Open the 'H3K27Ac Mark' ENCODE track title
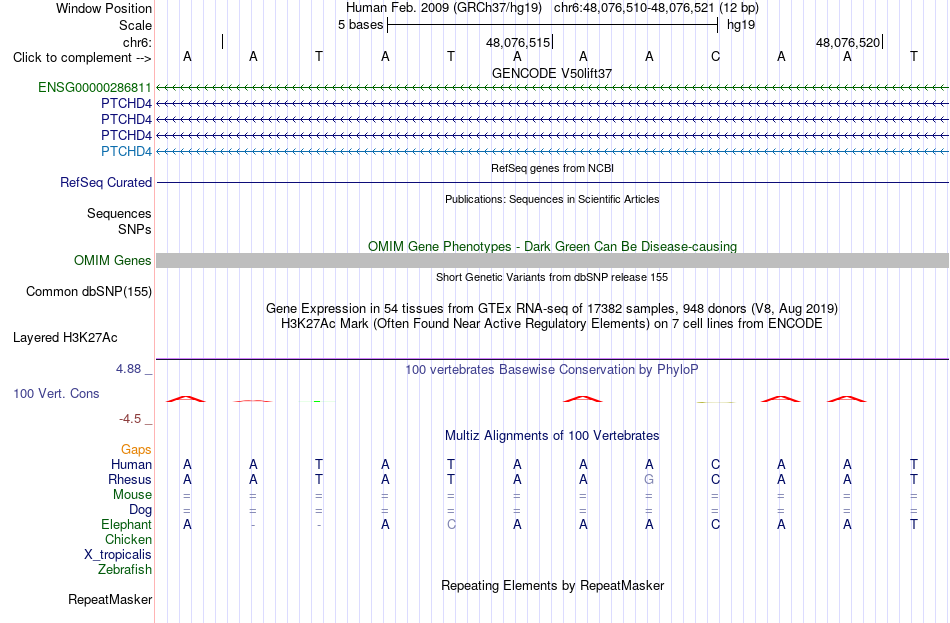 (x=552, y=324)
